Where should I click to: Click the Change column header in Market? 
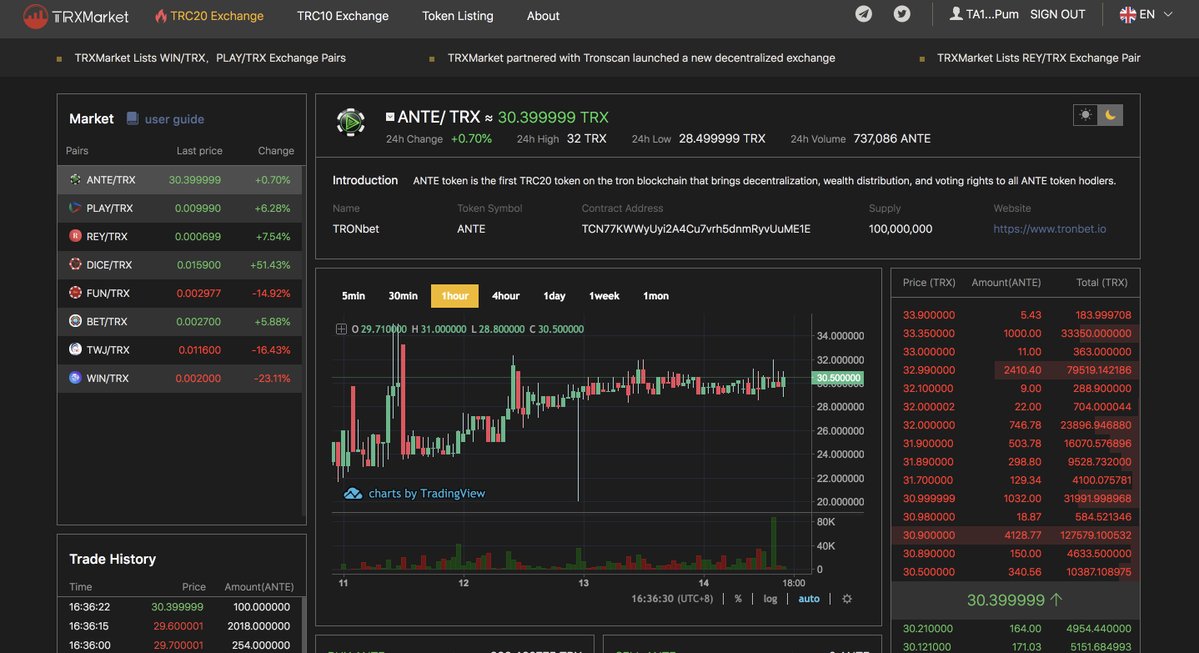pos(276,151)
